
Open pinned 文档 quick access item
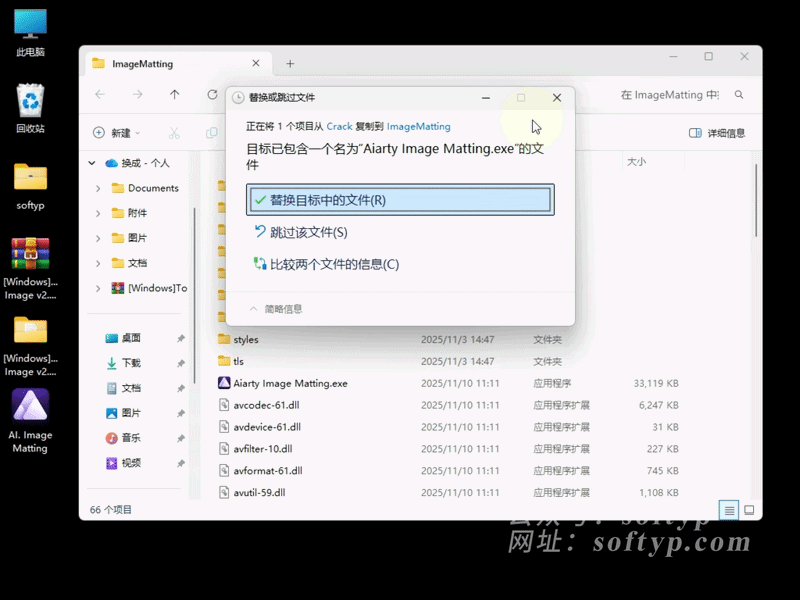pos(122,388)
